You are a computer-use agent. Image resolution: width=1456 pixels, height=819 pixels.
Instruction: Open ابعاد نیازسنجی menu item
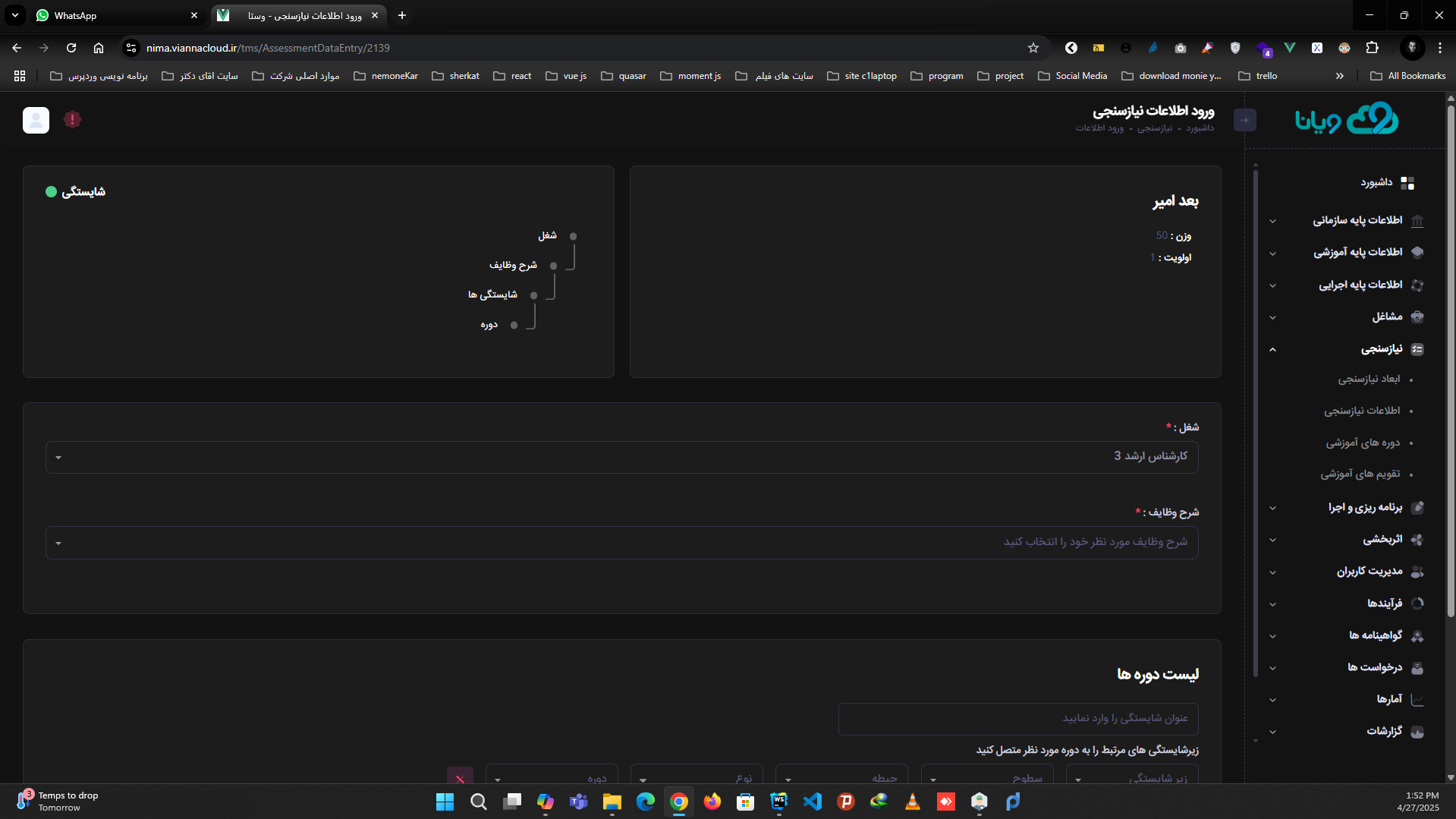tap(1368, 379)
